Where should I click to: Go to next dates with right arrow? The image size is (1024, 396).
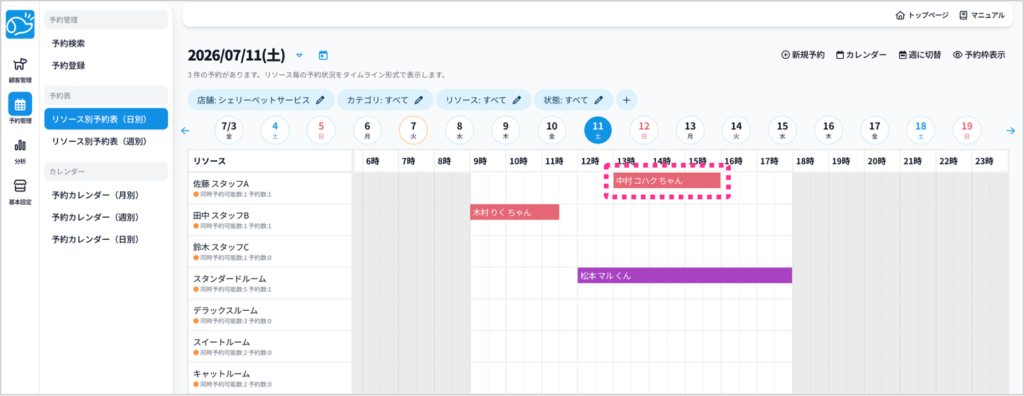pos(1010,131)
